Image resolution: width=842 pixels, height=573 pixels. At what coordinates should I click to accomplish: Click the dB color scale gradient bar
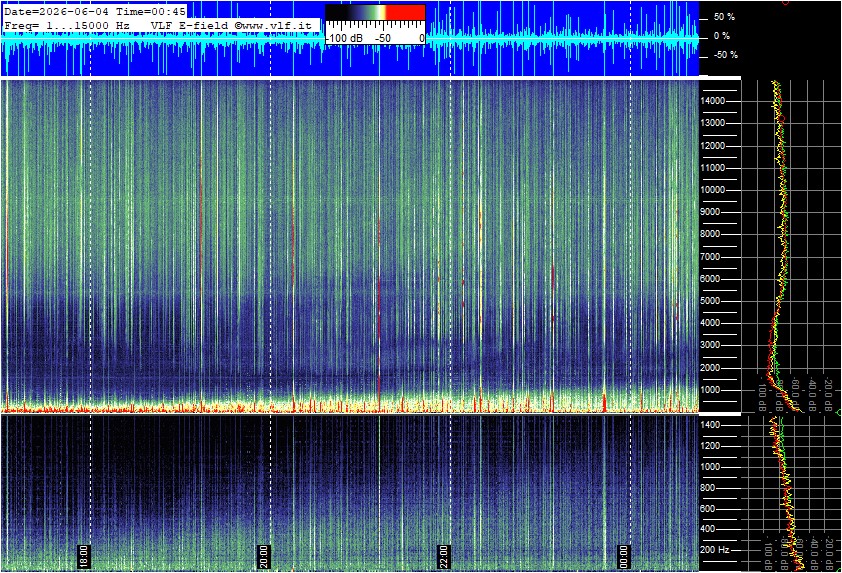375,13
